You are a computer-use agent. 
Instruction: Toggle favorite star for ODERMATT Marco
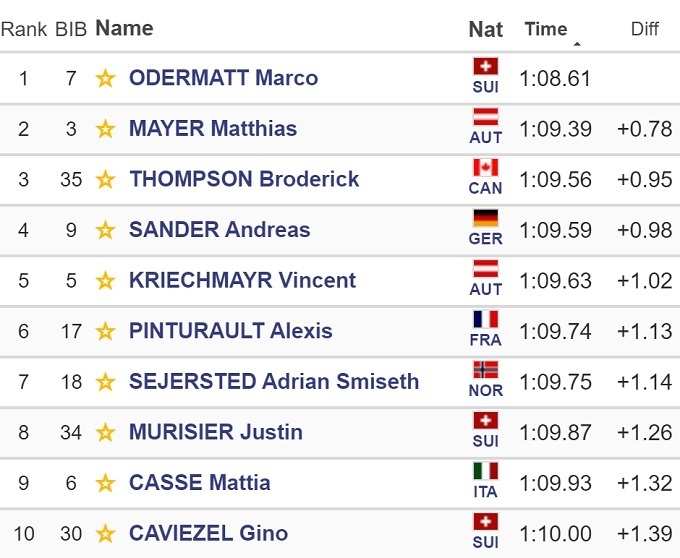105,79
